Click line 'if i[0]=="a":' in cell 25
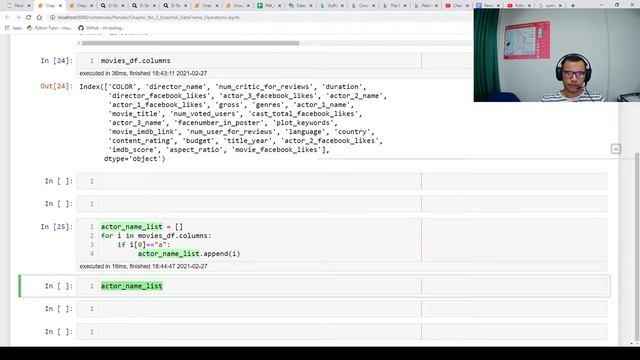The width and height of the screenshot is (640, 360). click(x=144, y=244)
